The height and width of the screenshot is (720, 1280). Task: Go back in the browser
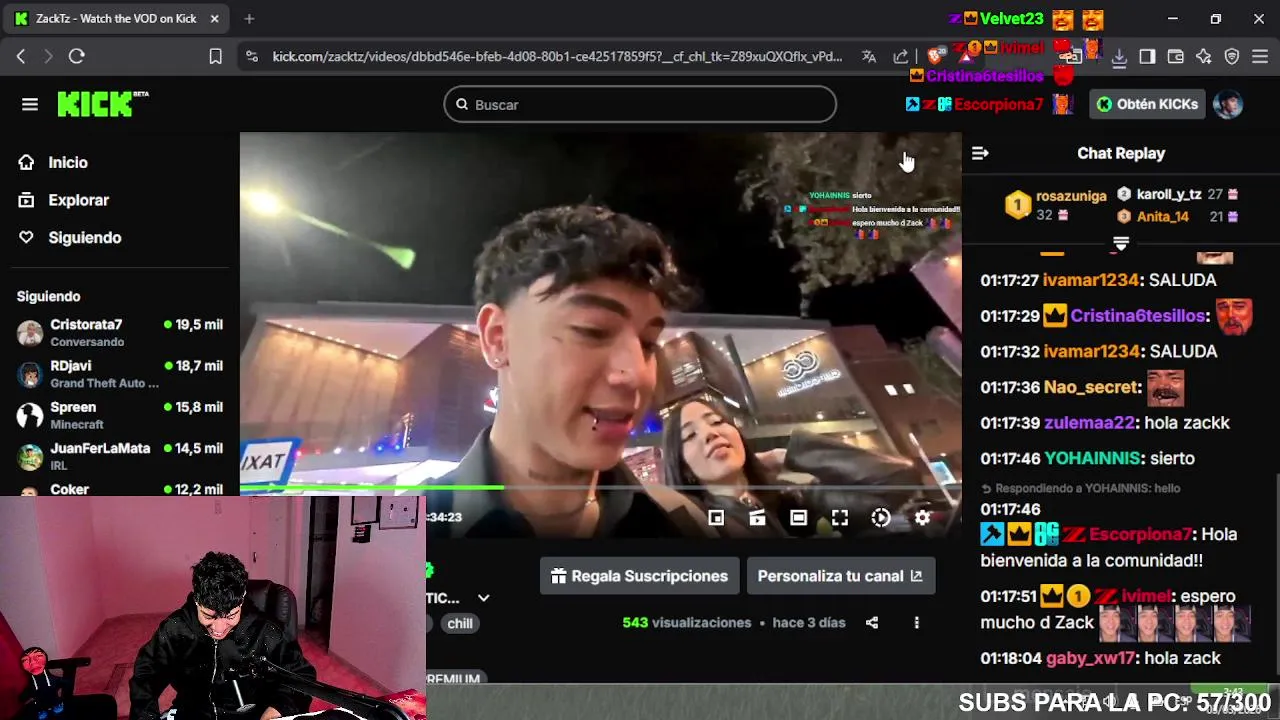pos(20,56)
